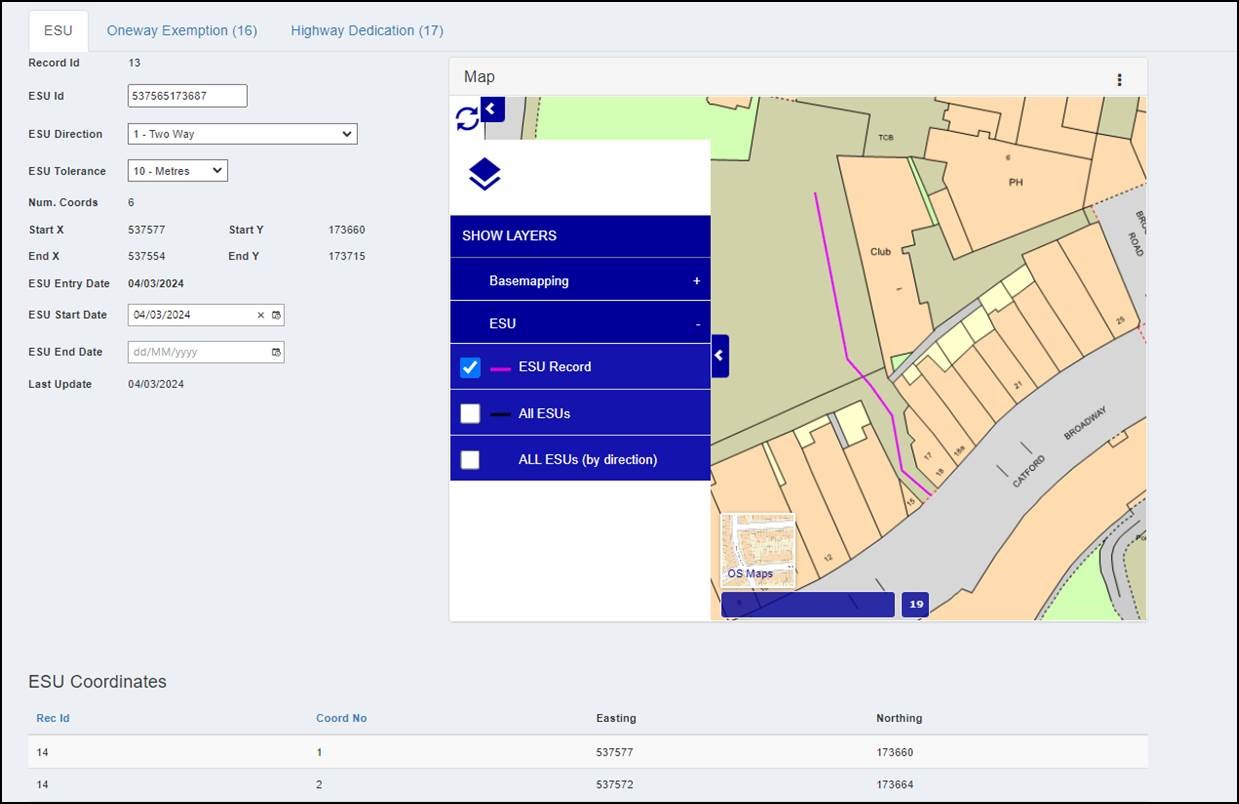Image resolution: width=1239 pixels, height=804 pixels.
Task: Click the SHOW LAYERS header
Action: (580, 236)
